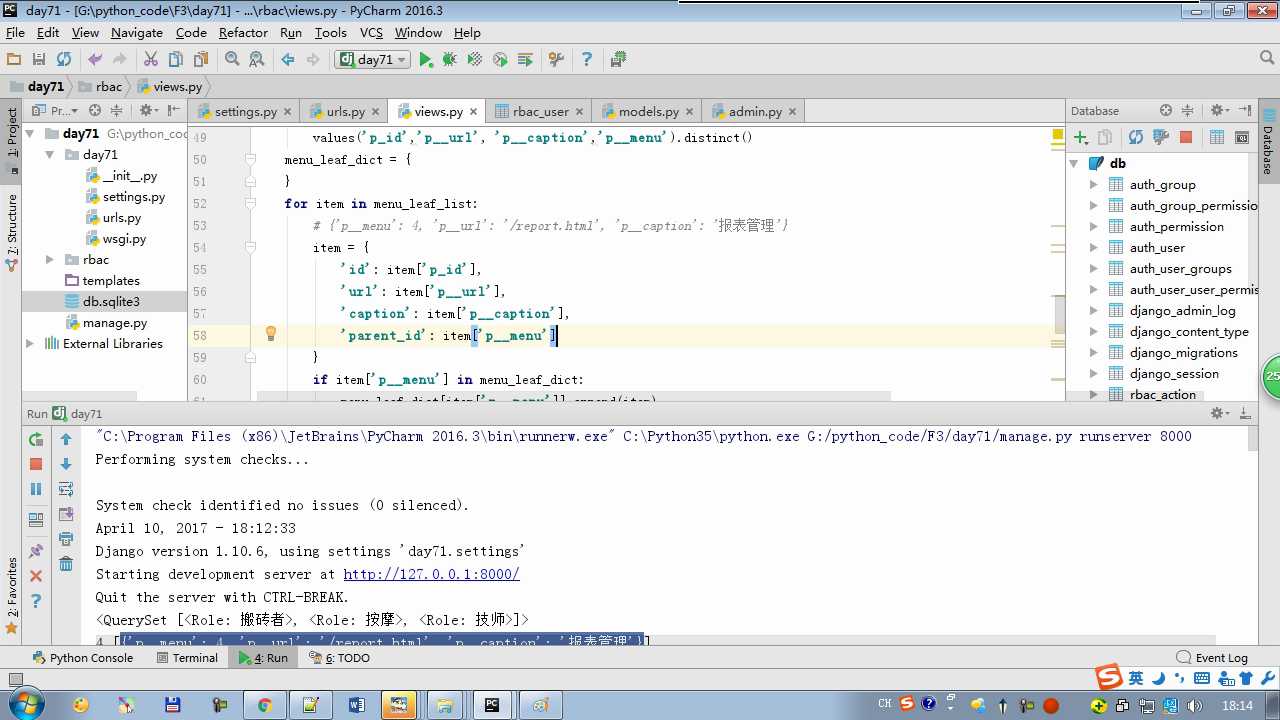Click the Up the Stack Trace arrow
This screenshot has width=1280, height=720.
(x=66, y=439)
